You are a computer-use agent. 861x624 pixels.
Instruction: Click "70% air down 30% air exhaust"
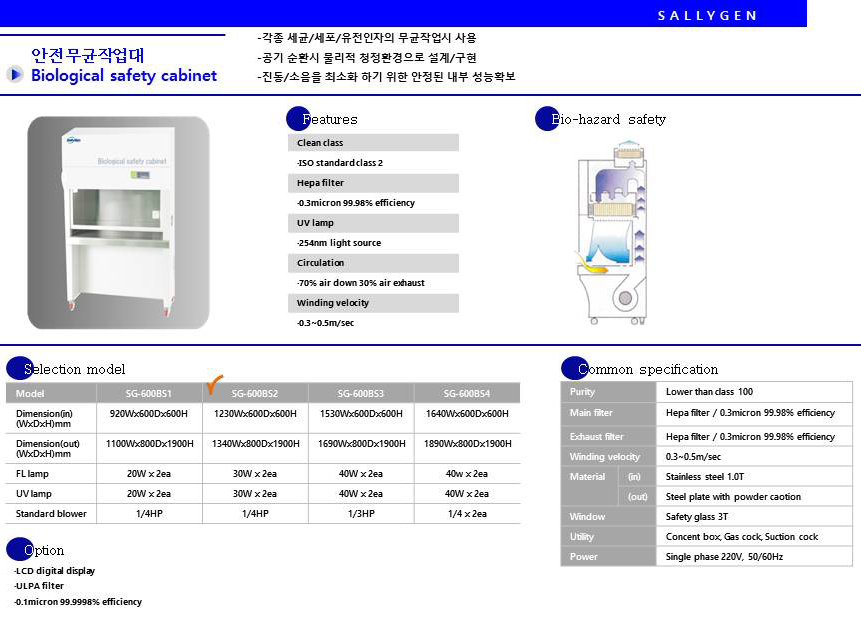[361, 283]
